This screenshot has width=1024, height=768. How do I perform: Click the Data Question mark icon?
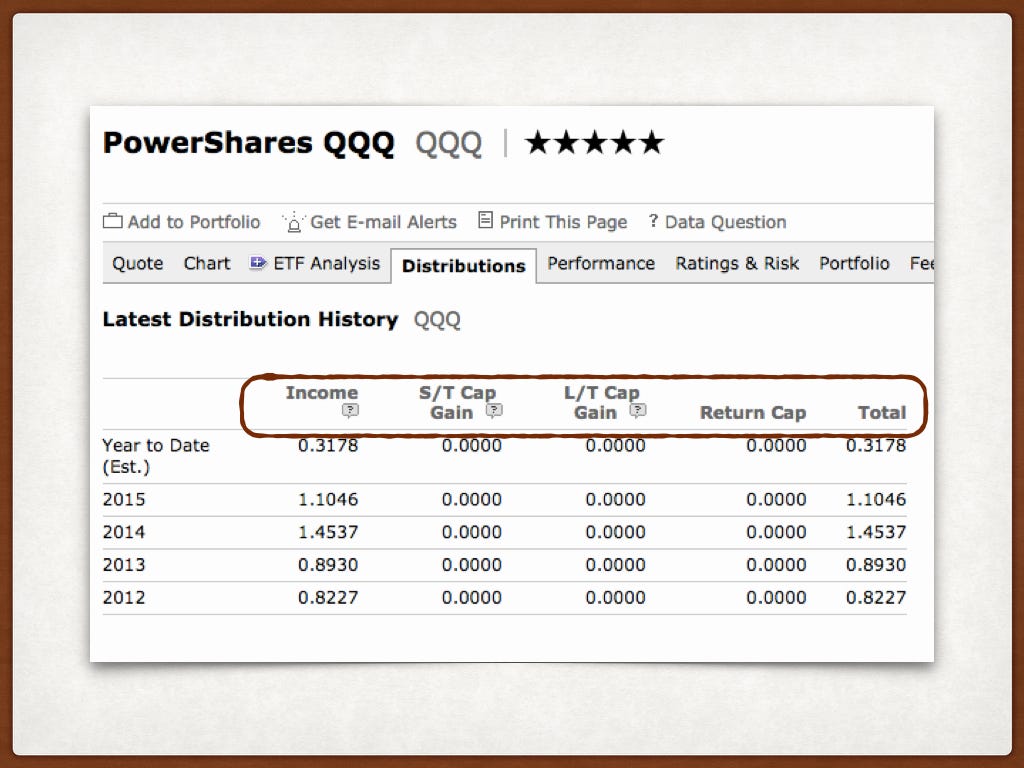653,221
